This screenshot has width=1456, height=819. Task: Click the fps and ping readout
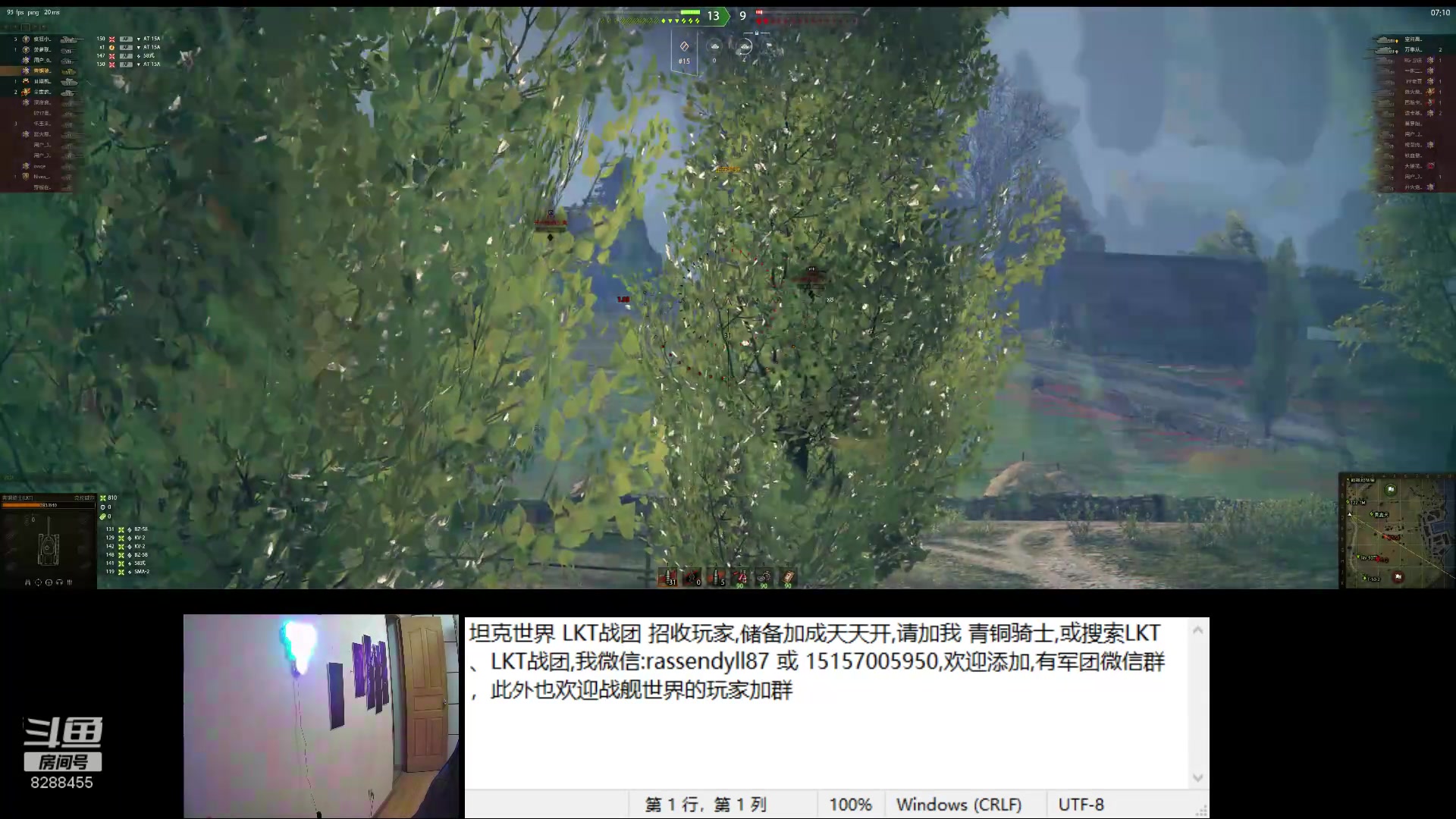click(33, 12)
